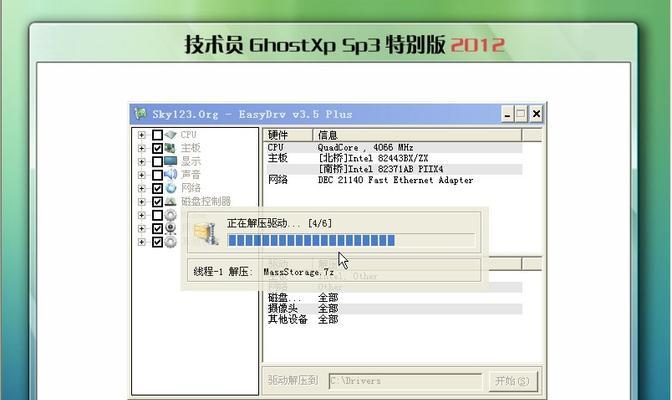Image resolution: width=672 pixels, height=400 pixels.
Task: Click the EasyDrv title bar app icon
Action: pos(141,114)
